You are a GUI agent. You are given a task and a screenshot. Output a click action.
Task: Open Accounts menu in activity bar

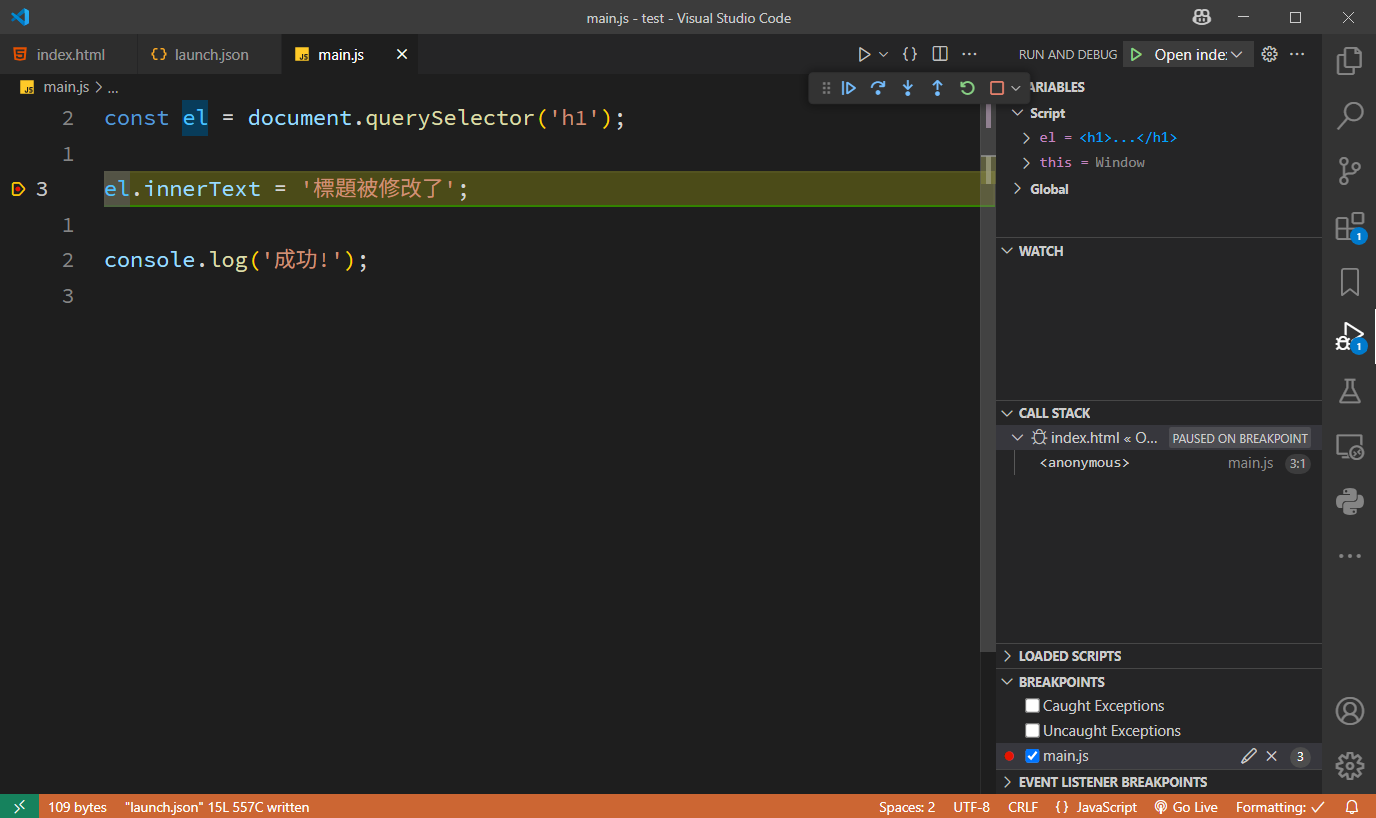(1350, 711)
